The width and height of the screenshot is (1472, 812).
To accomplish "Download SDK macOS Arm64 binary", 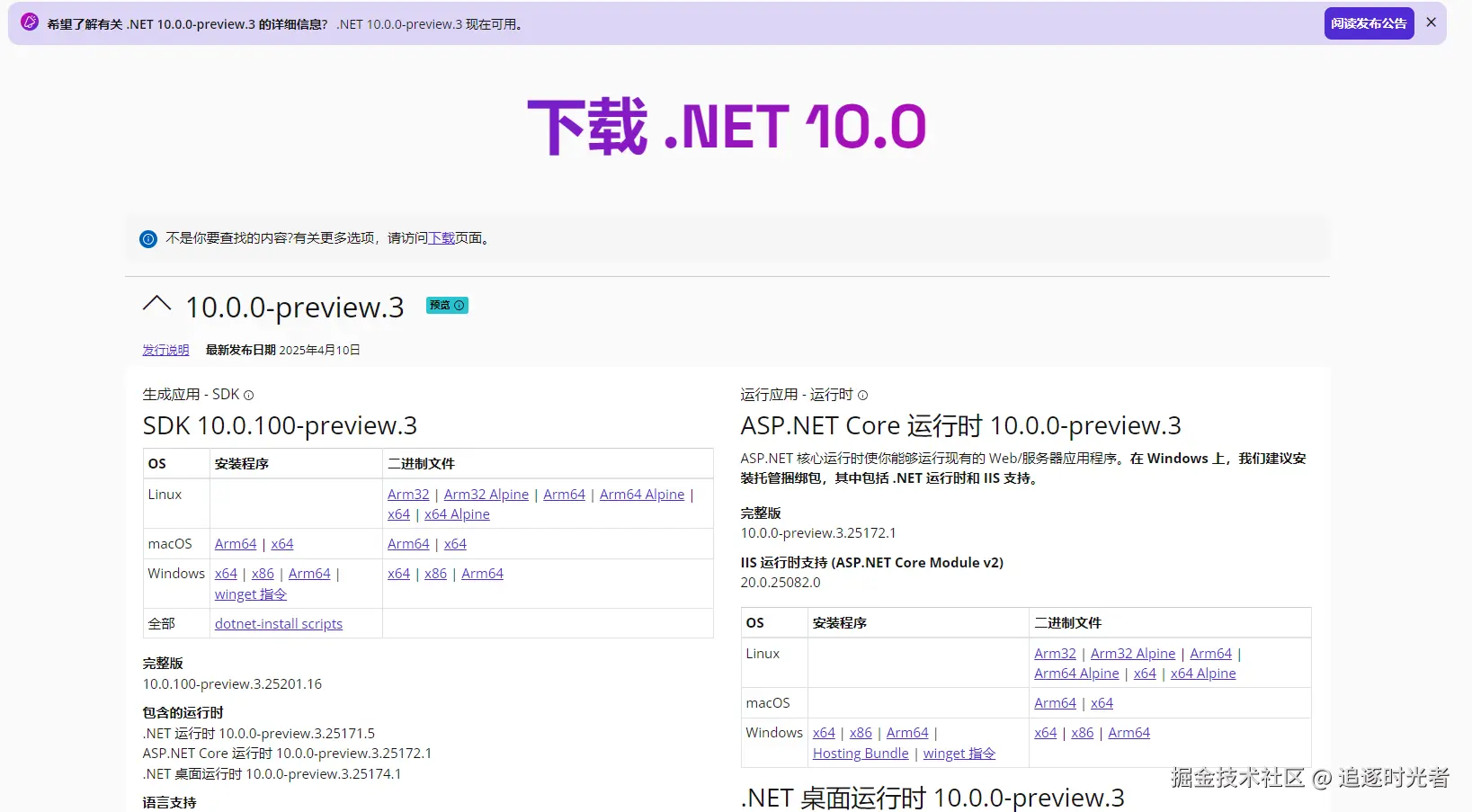I will (408, 544).
